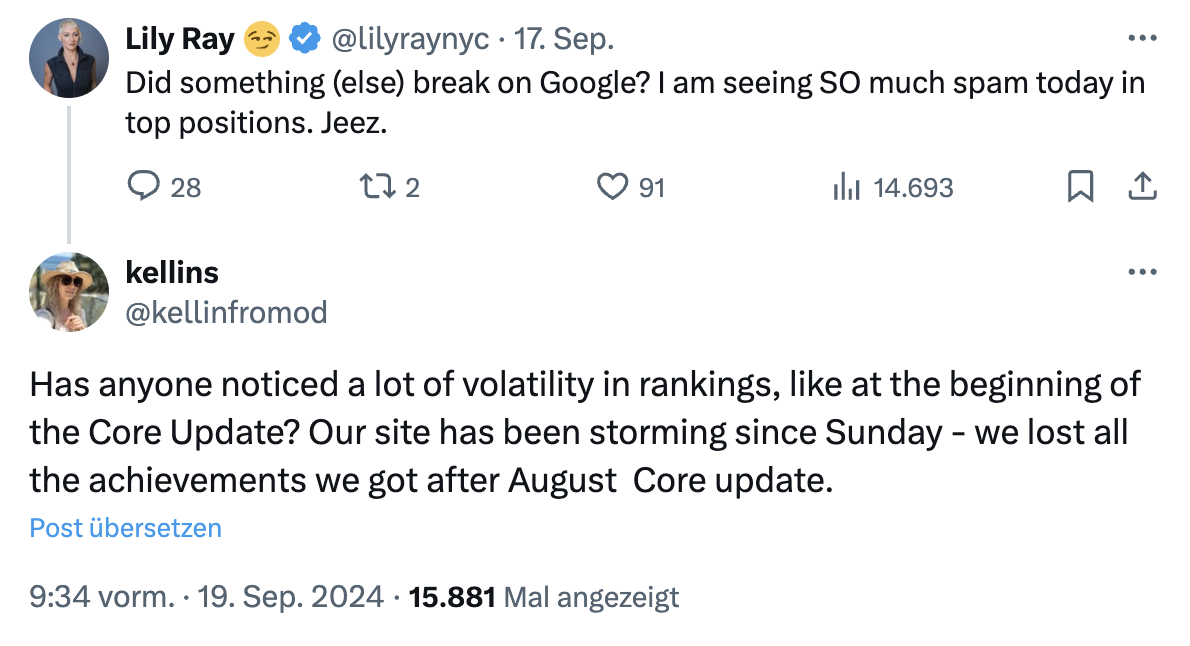Click the @kellinfromod username handle

pos(226,312)
